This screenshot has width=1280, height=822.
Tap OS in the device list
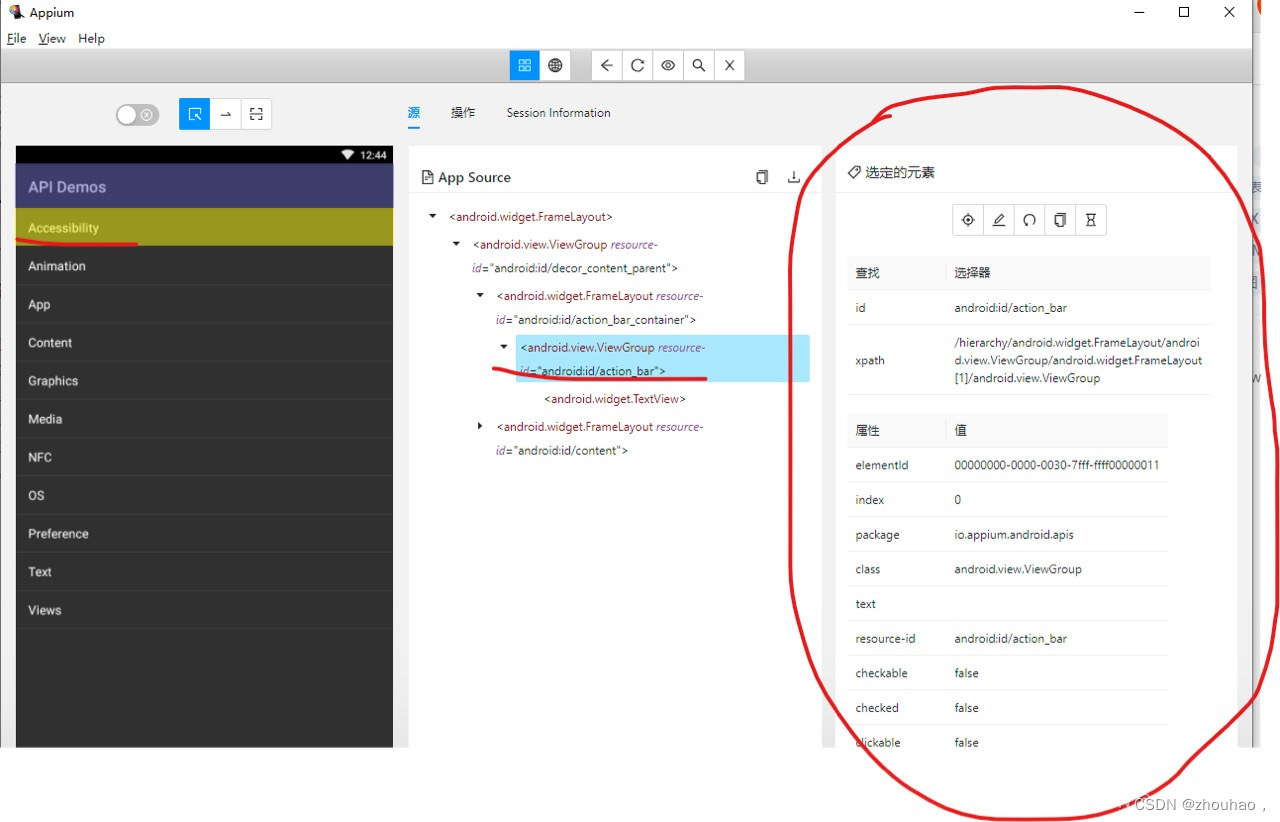[x=204, y=495]
